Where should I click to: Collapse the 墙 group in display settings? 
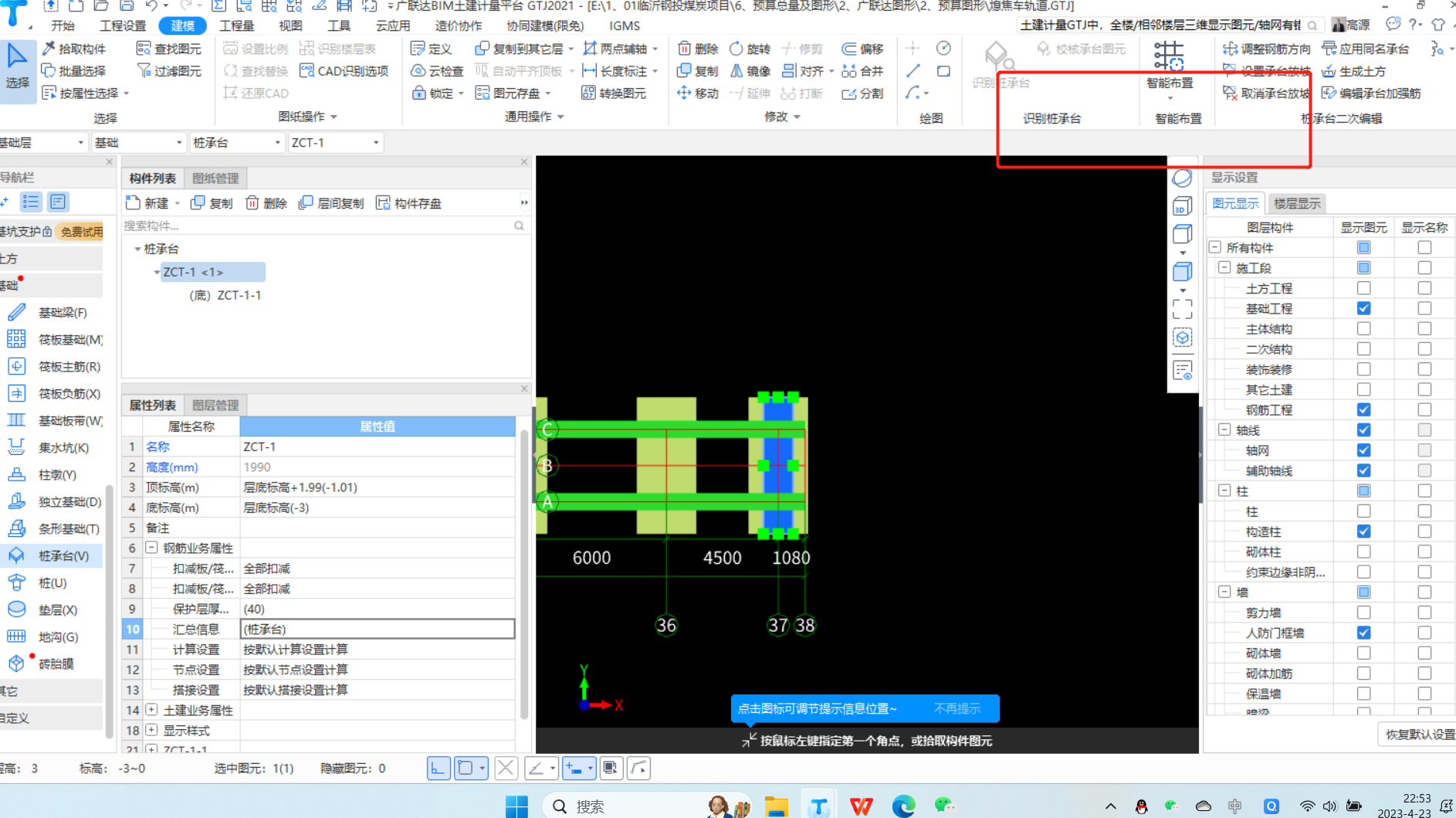[1224, 592]
